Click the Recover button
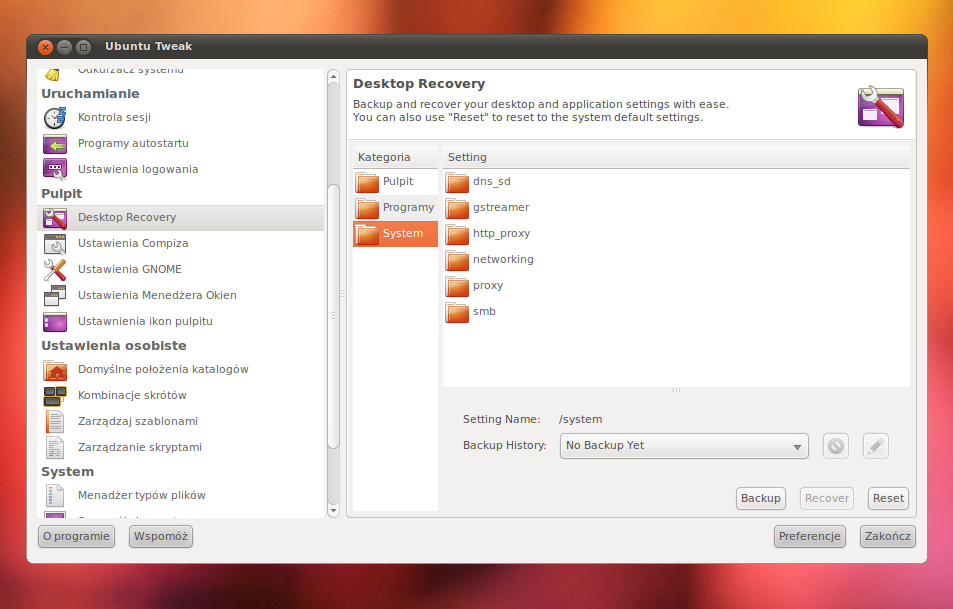The height and width of the screenshot is (609, 953). pos(827,498)
